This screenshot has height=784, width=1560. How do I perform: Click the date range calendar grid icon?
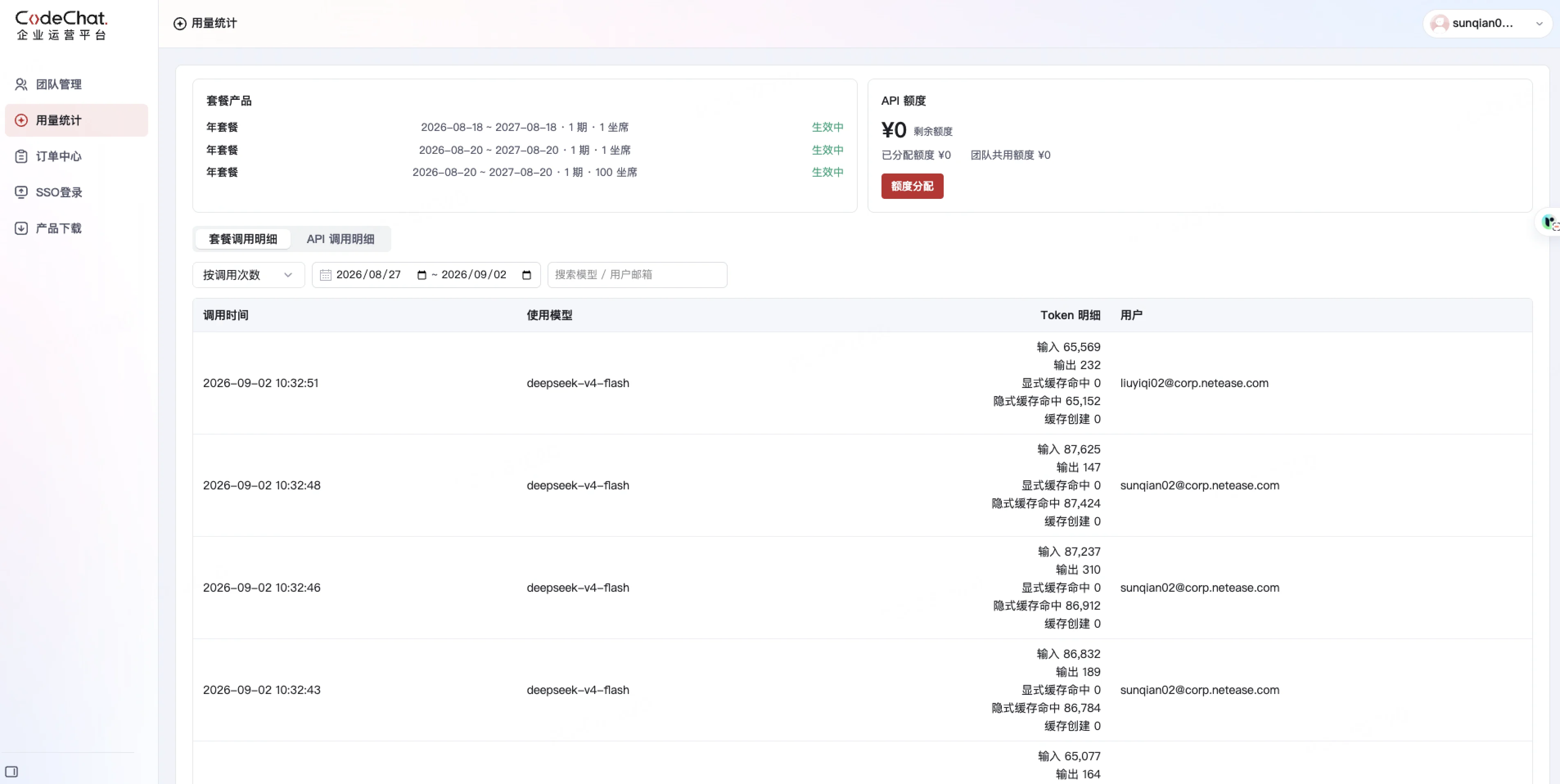point(325,275)
